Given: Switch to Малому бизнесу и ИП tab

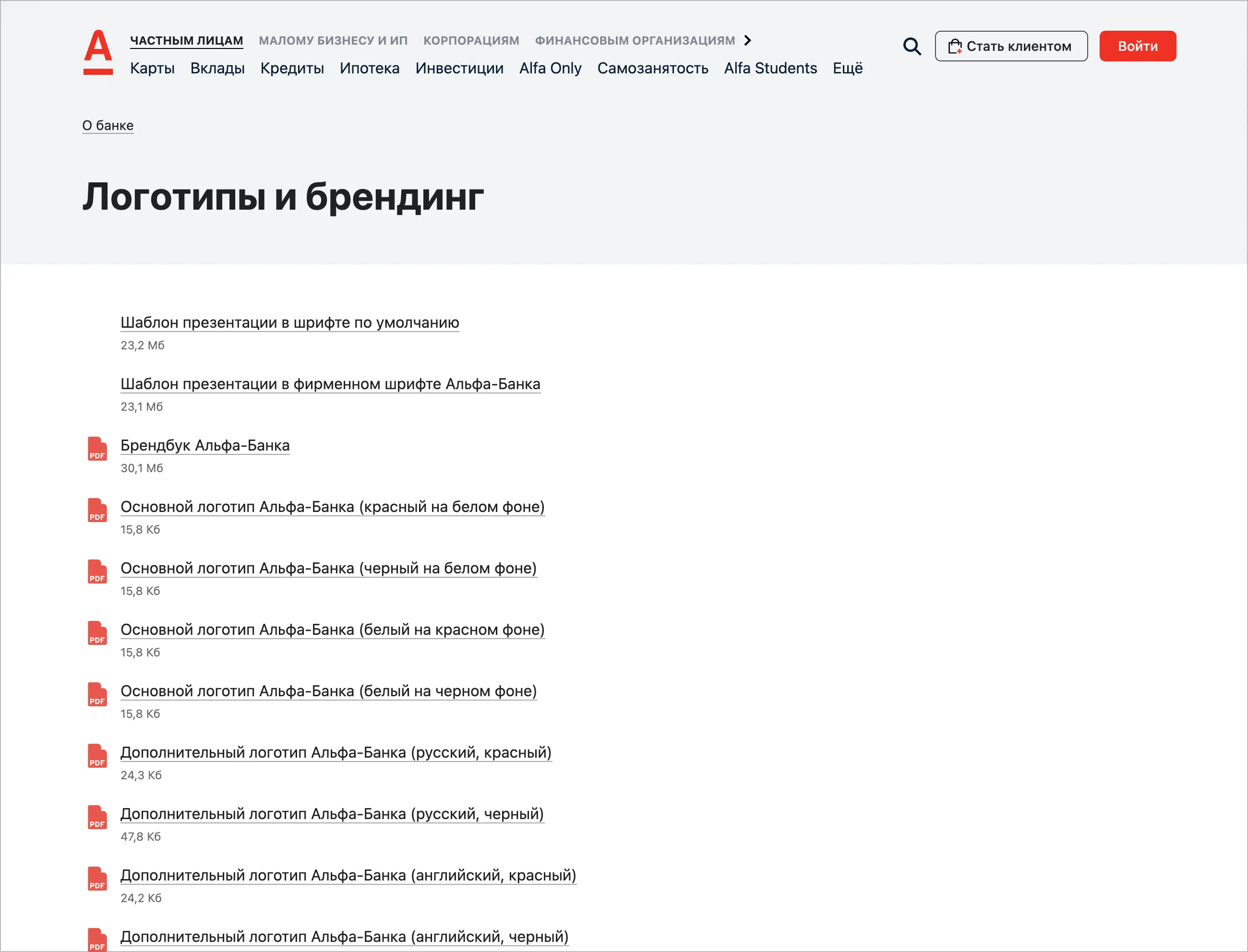Looking at the screenshot, I should (333, 41).
